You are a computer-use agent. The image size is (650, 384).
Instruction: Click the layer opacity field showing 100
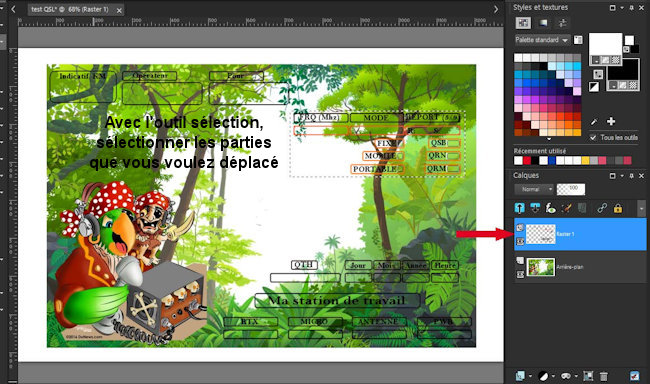coord(571,189)
